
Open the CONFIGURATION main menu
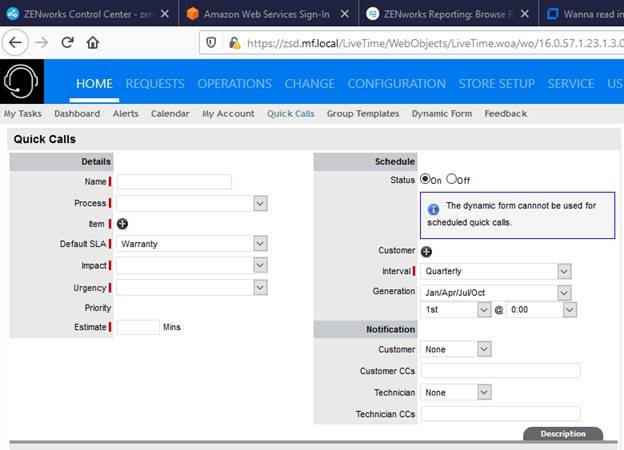point(396,84)
